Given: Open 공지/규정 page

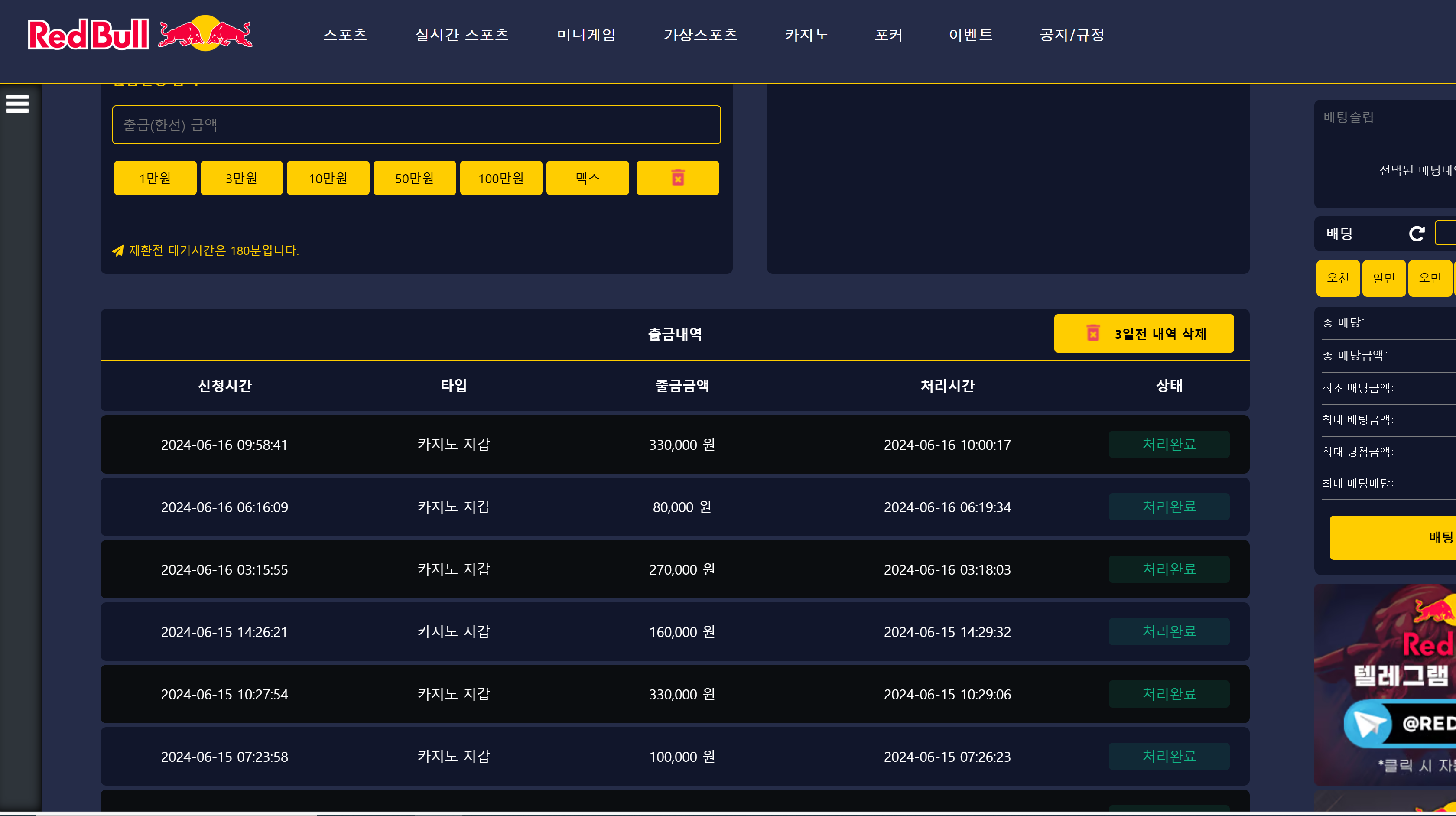Looking at the screenshot, I should coord(1072,35).
